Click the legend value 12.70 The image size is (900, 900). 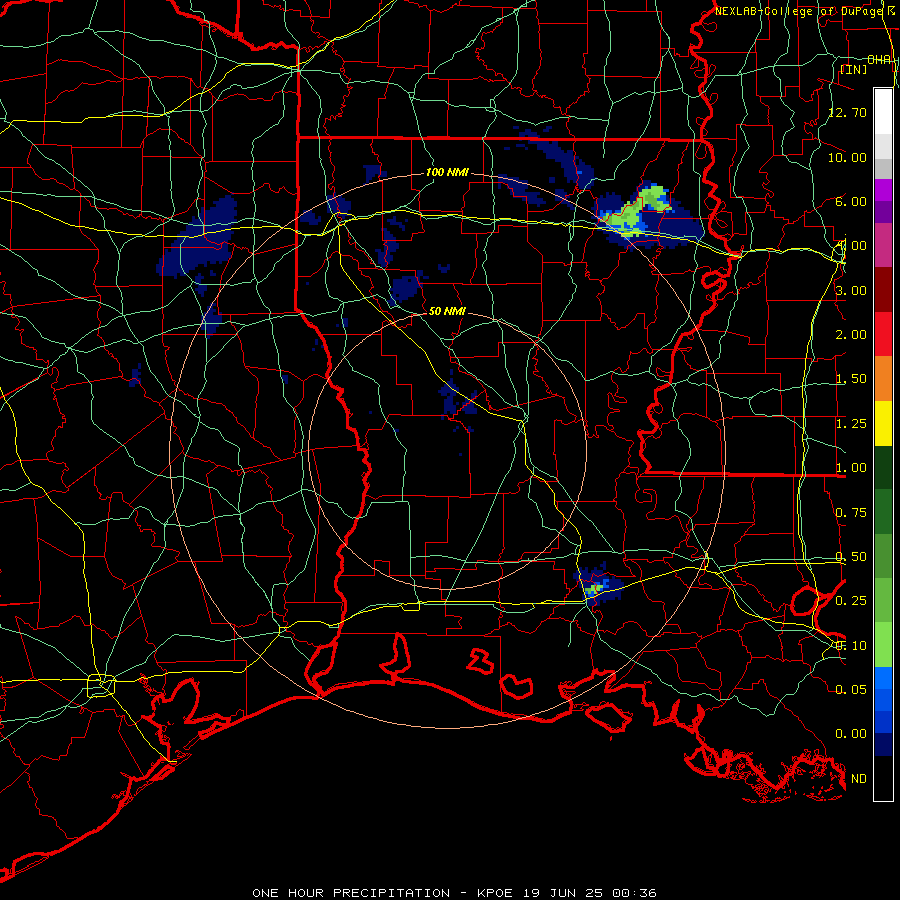[848, 112]
